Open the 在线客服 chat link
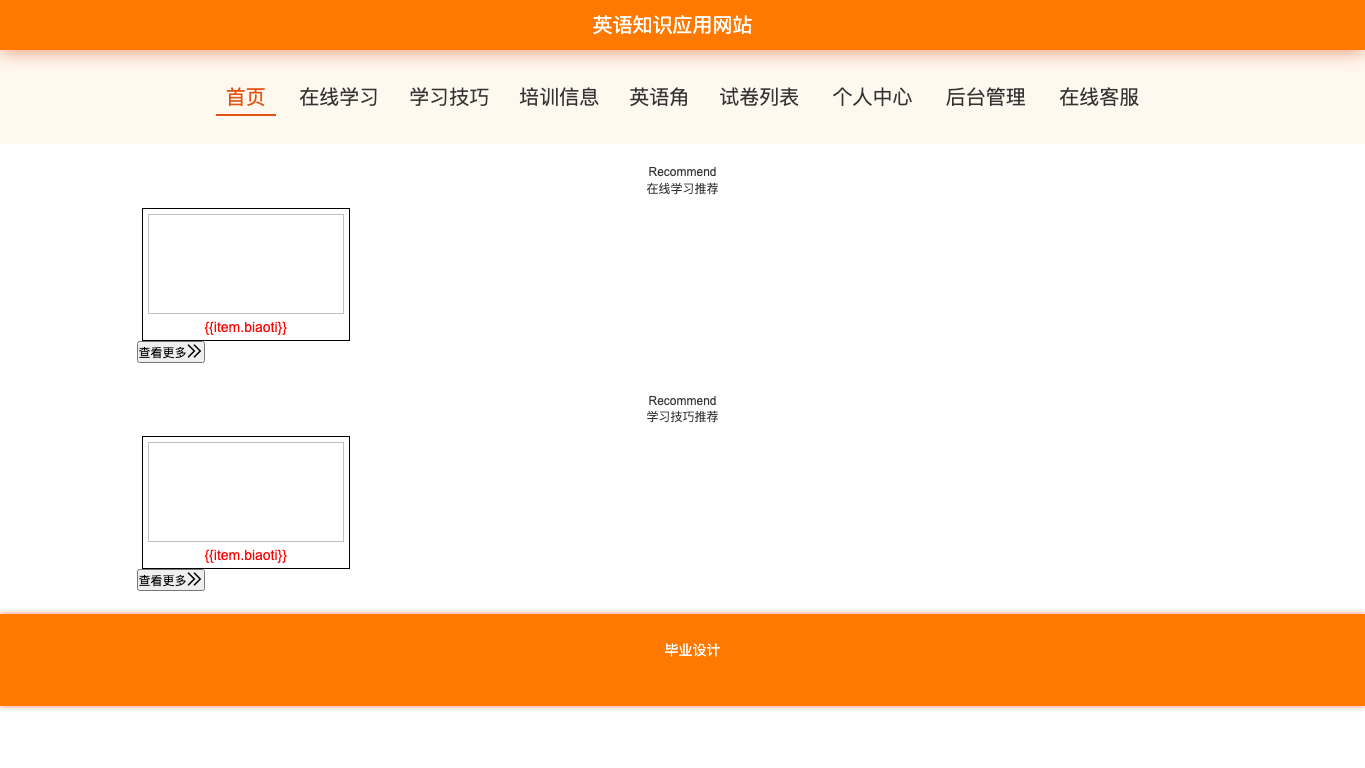The image size is (1365, 768). (x=1099, y=97)
